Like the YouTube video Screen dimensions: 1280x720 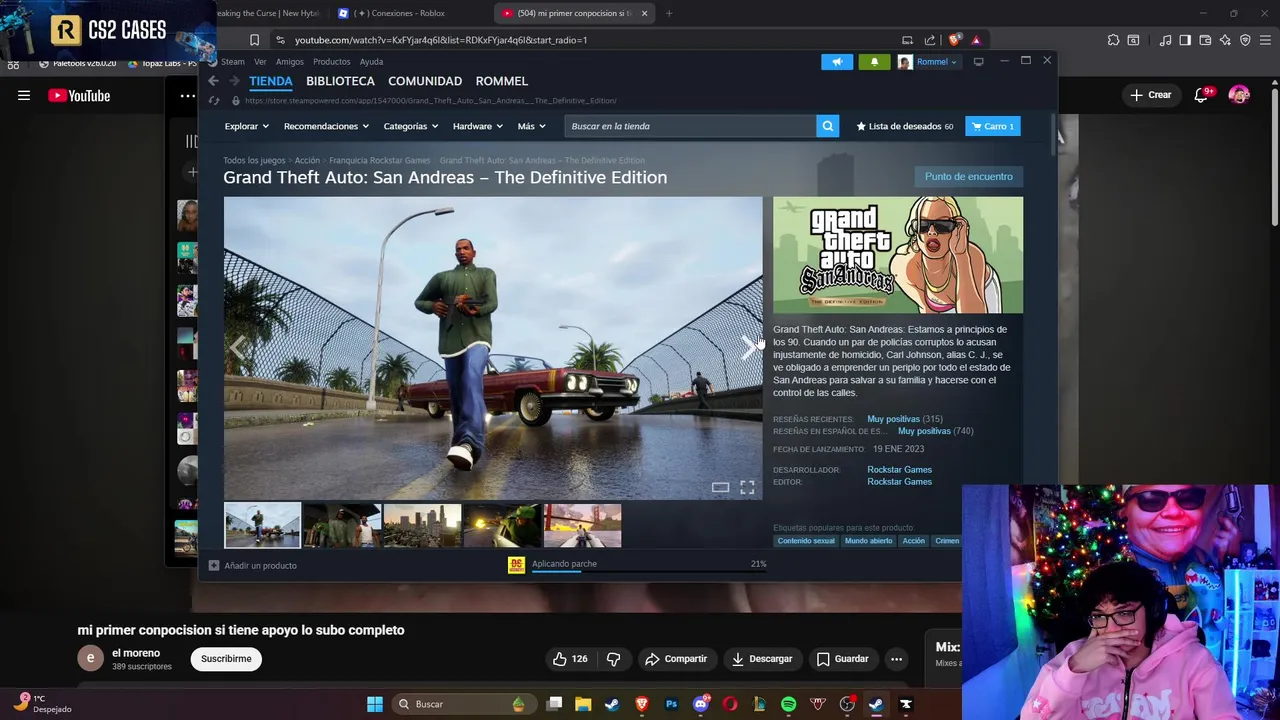(x=570, y=659)
